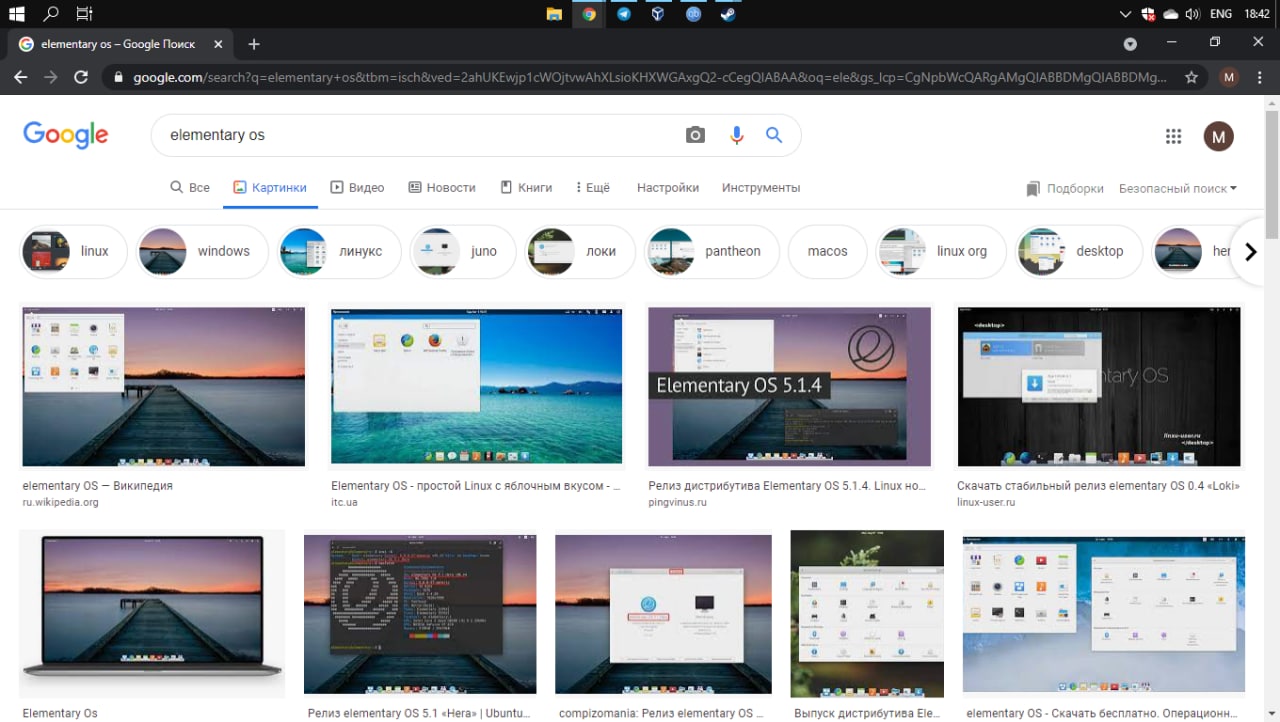
Task: Filter by the linux org chip
Action: click(941, 251)
